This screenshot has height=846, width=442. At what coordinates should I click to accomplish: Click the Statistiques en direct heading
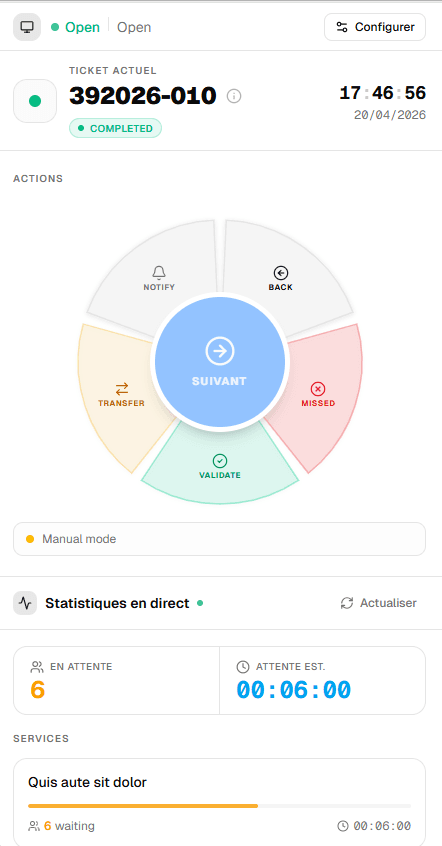pos(117,603)
